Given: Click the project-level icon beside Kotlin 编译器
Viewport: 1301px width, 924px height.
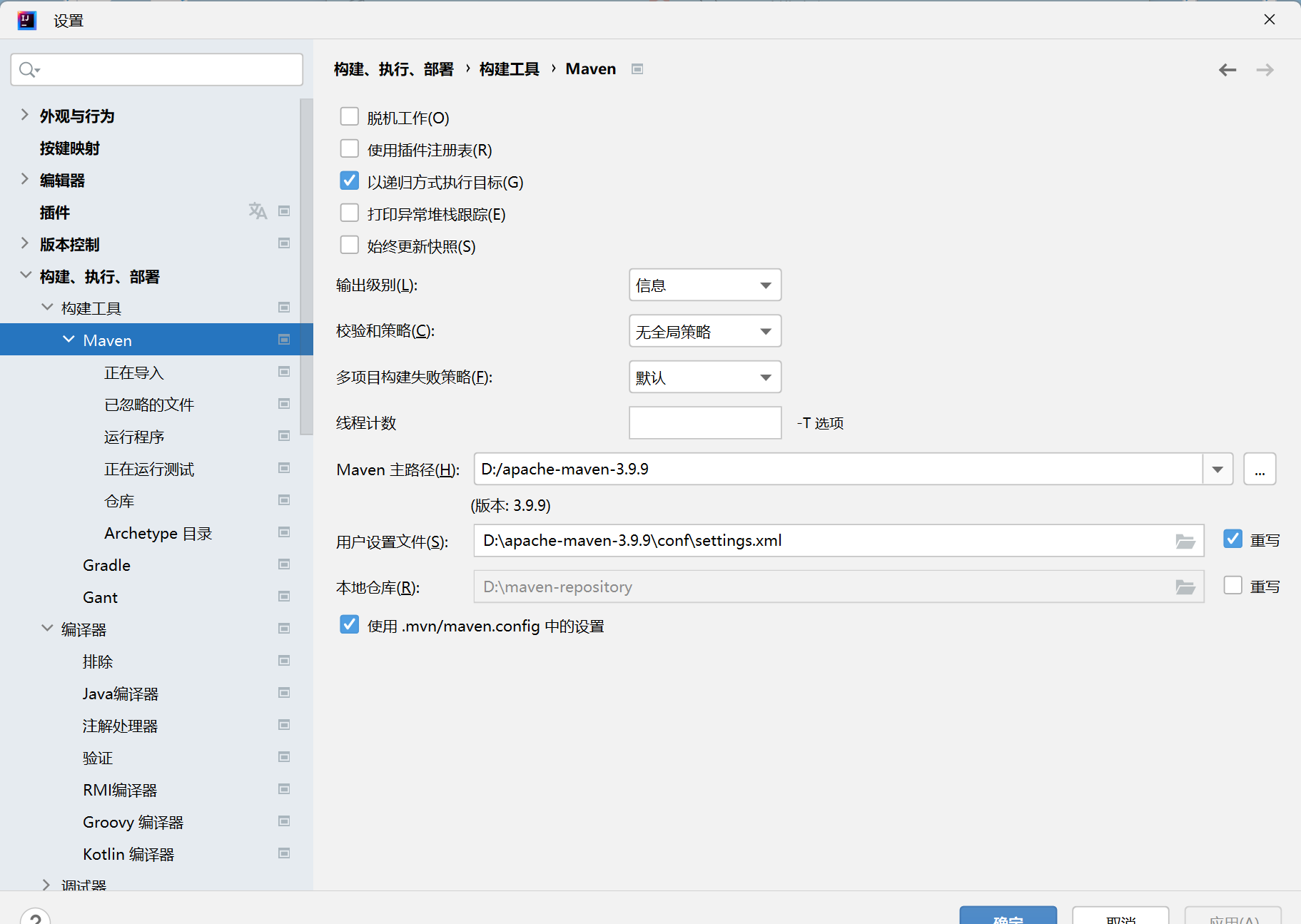Looking at the screenshot, I should (x=284, y=853).
